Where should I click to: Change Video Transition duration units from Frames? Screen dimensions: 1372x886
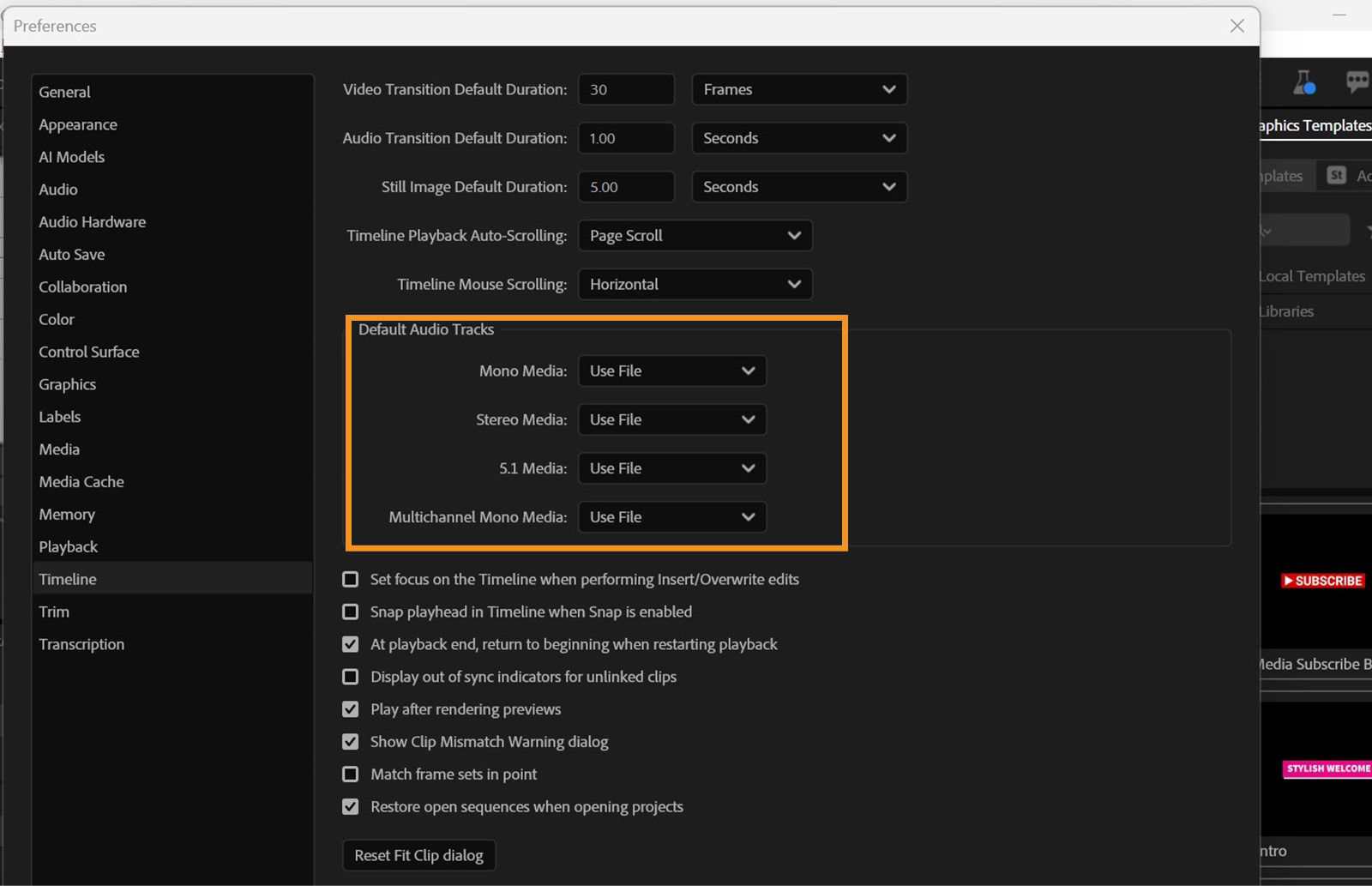point(798,89)
